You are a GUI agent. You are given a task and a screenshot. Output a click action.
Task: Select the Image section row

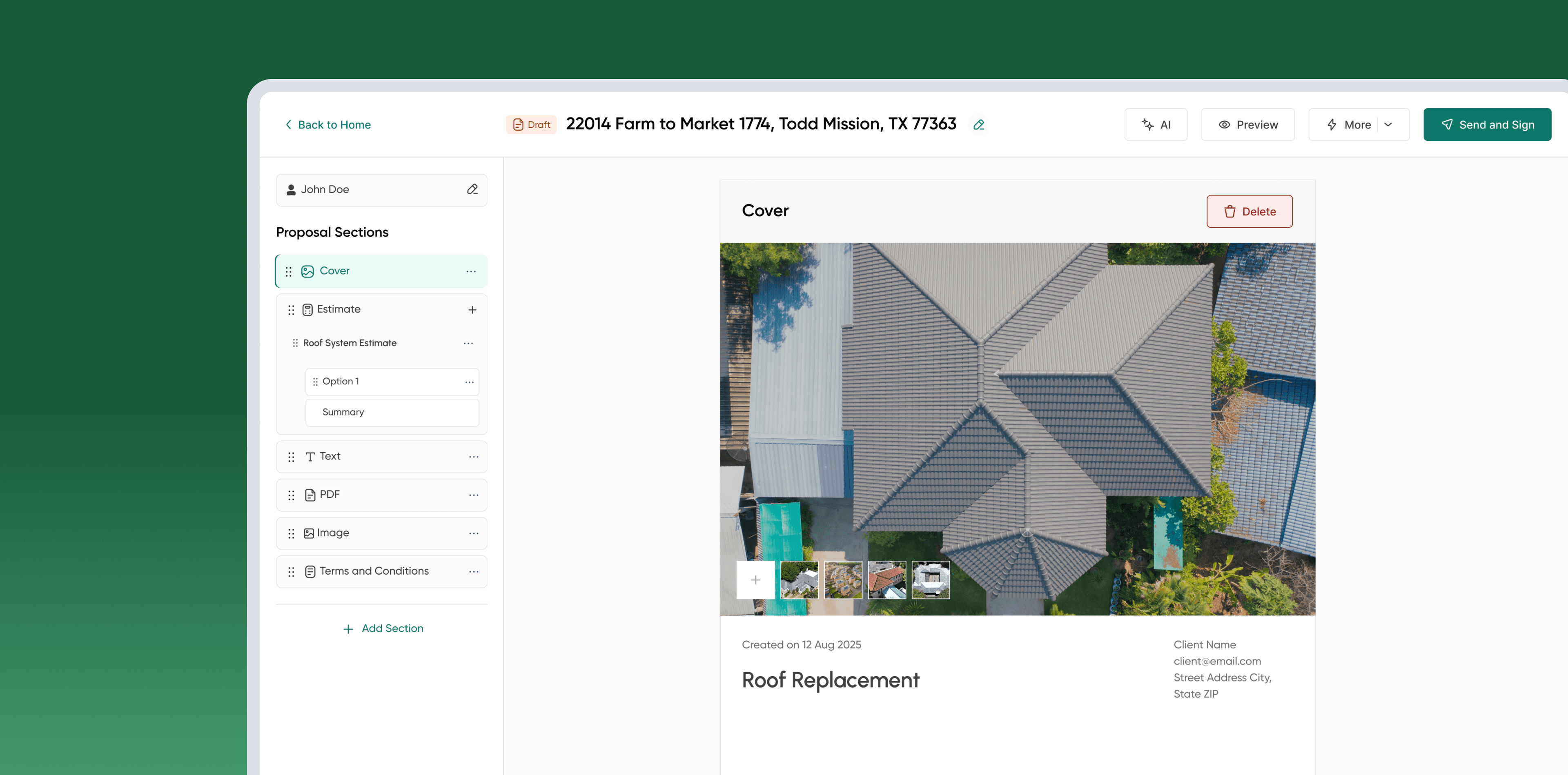tap(381, 533)
